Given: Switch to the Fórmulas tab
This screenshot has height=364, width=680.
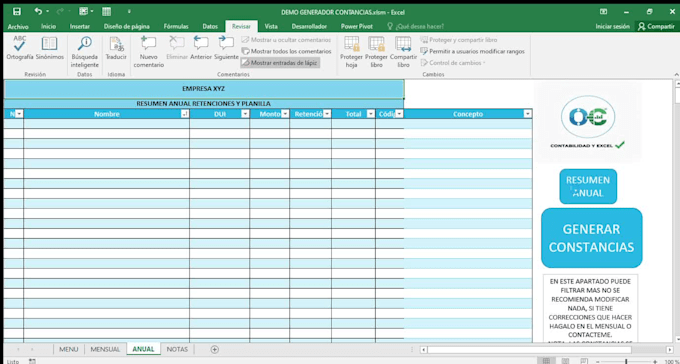Looking at the screenshot, I should 176,26.
